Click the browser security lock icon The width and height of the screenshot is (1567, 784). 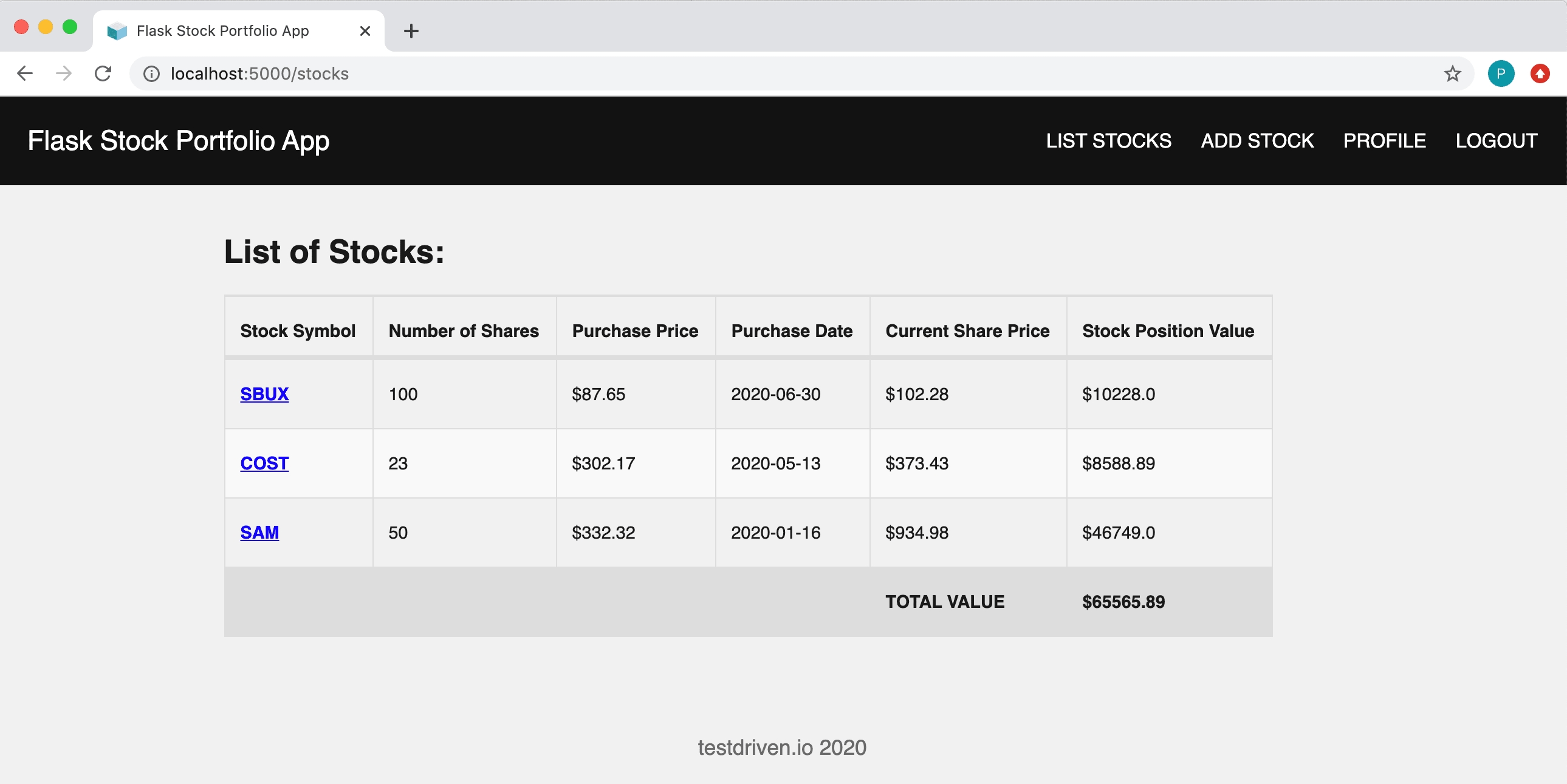click(x=155, y=73)
